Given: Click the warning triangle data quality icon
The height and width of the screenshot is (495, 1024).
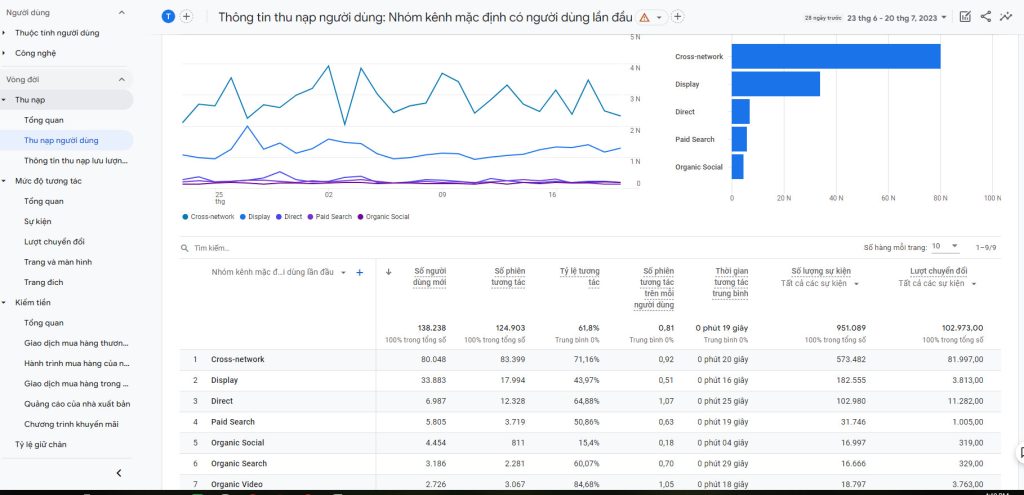Looking at the screenshot, I should (x=644, y=17).
